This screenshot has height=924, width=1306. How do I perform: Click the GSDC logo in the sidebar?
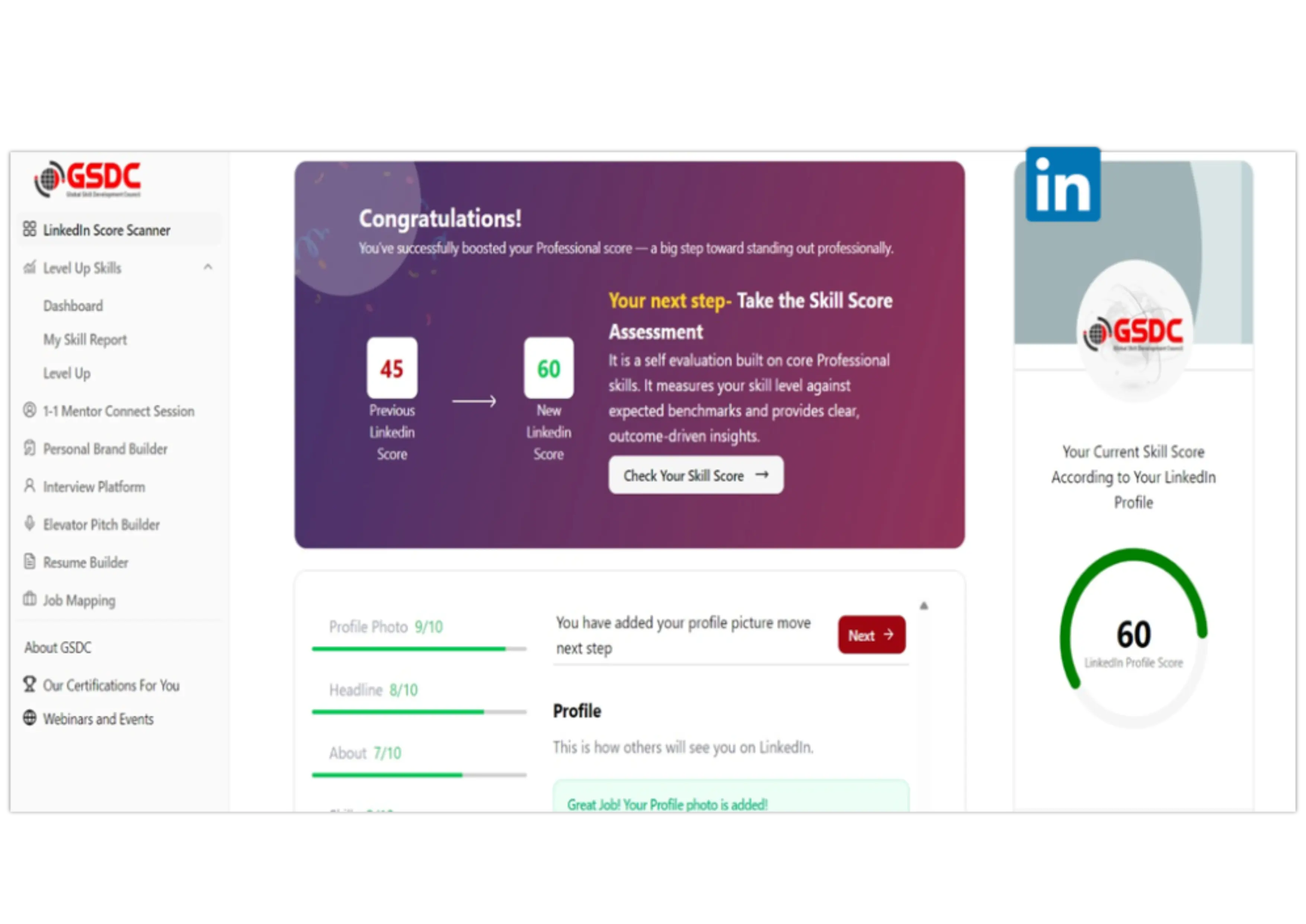[x=87, y=179]
